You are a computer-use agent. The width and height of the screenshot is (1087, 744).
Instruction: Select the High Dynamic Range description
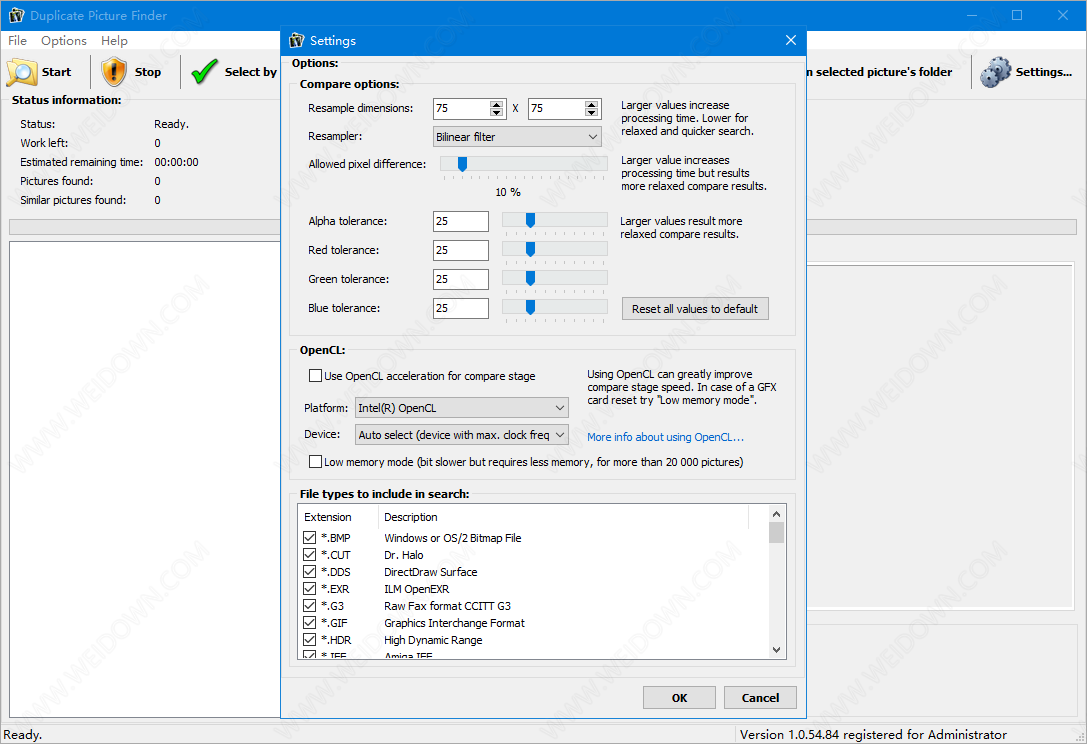pos(433,640)
